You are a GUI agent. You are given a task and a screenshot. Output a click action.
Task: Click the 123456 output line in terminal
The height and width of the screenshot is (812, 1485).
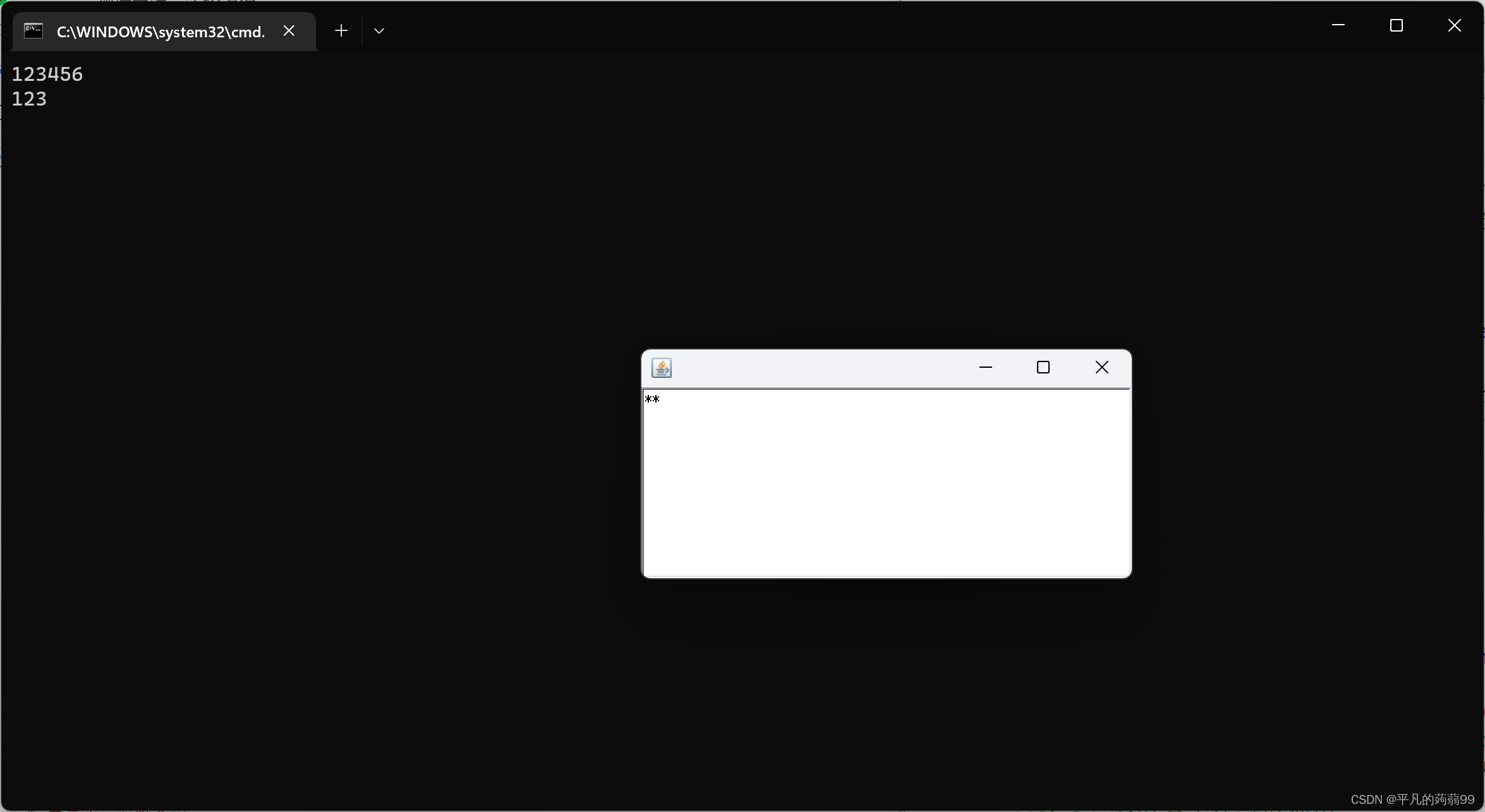pyautogui.click(x=47, y=75)
